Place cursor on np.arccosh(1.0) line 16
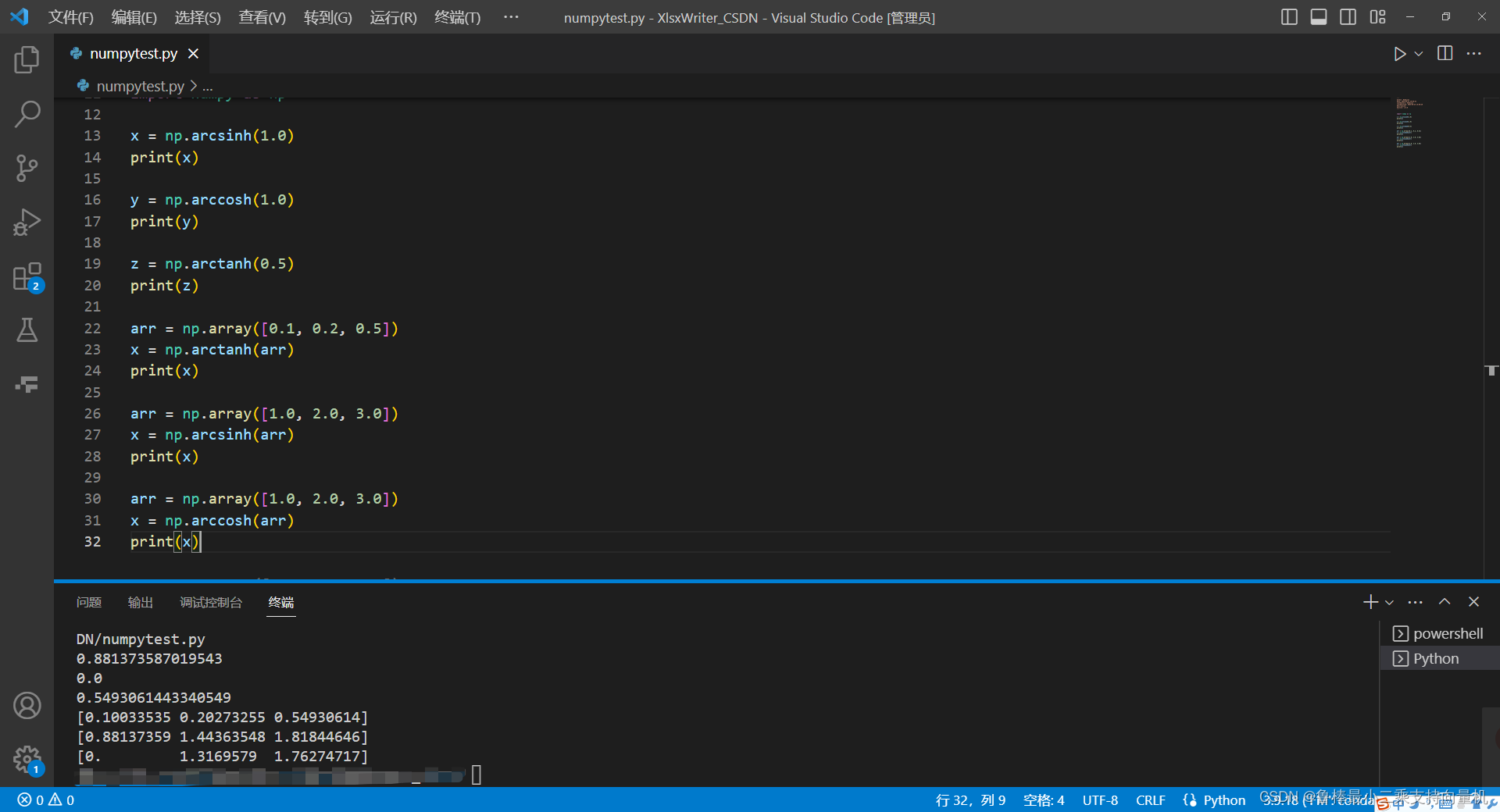The height and width of the screenshot is (812, 1500). coord(229,200)
